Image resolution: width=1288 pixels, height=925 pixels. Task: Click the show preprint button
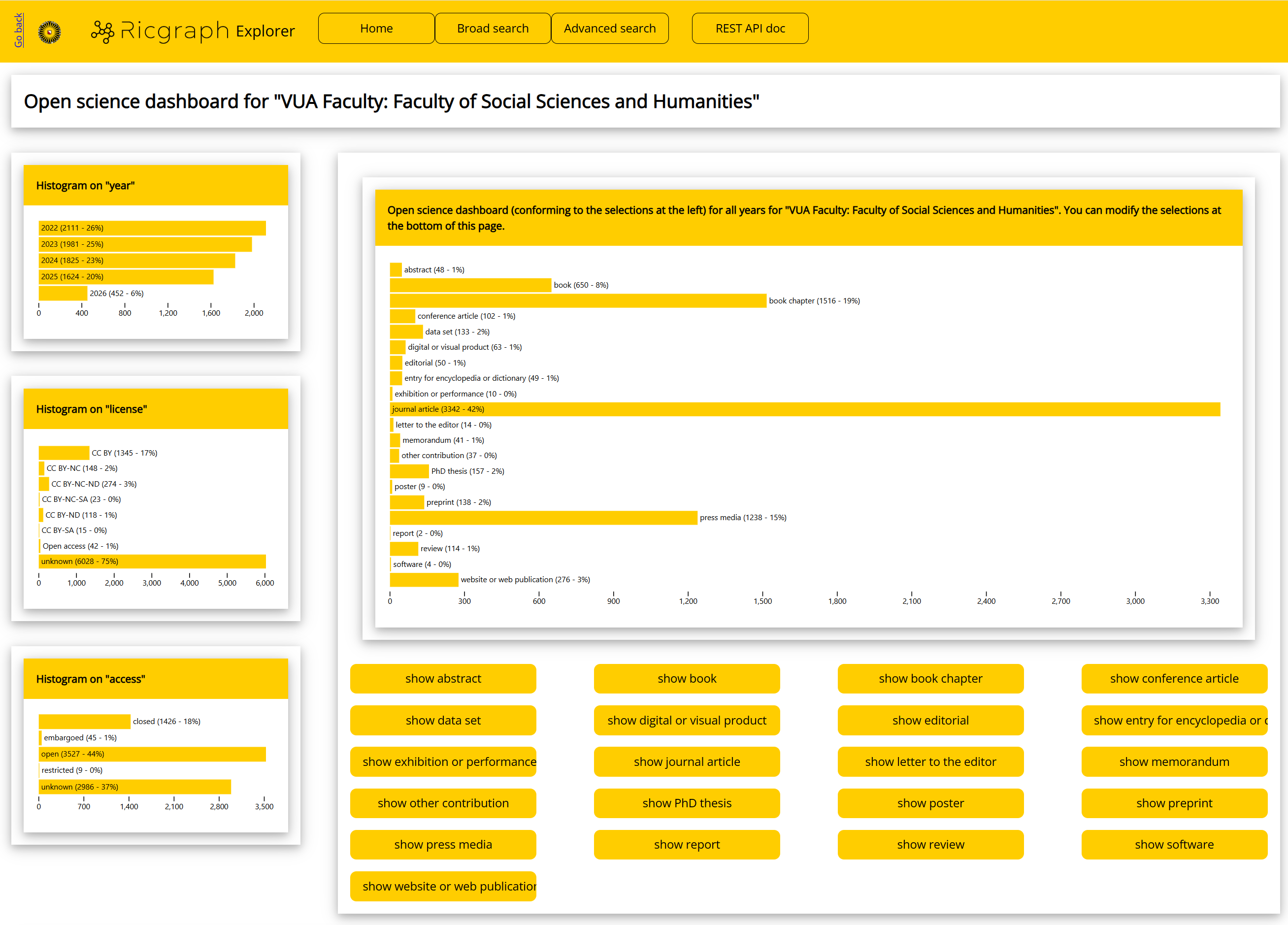(x=1174, y=803)
